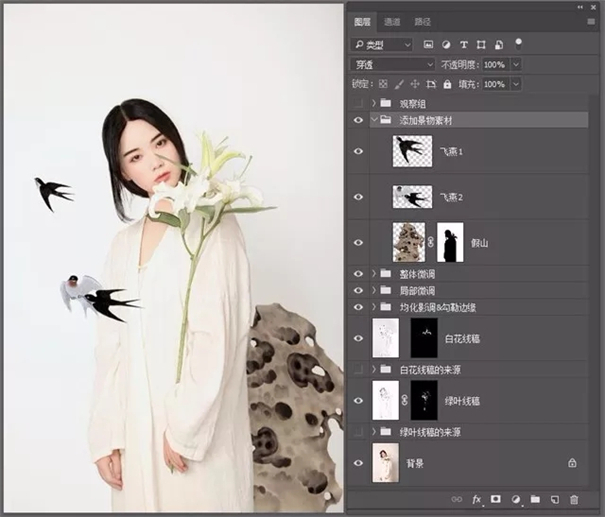Viewport: 605px width, 517px height.
Task: Expand the 整体微调 group
Action: click(374, 274)
